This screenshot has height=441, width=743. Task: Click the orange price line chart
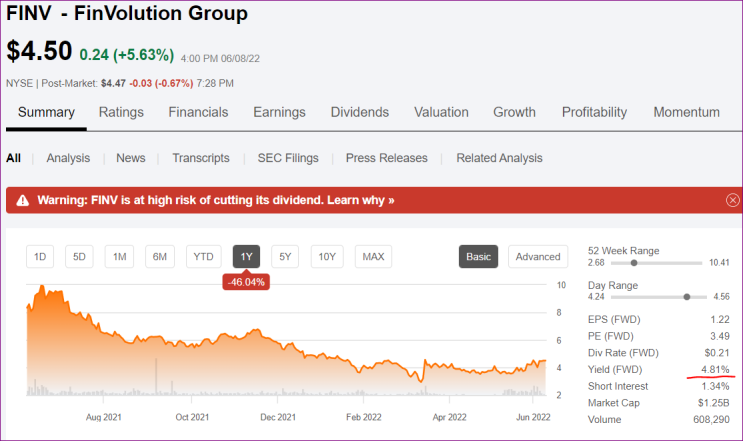point(260,333)
